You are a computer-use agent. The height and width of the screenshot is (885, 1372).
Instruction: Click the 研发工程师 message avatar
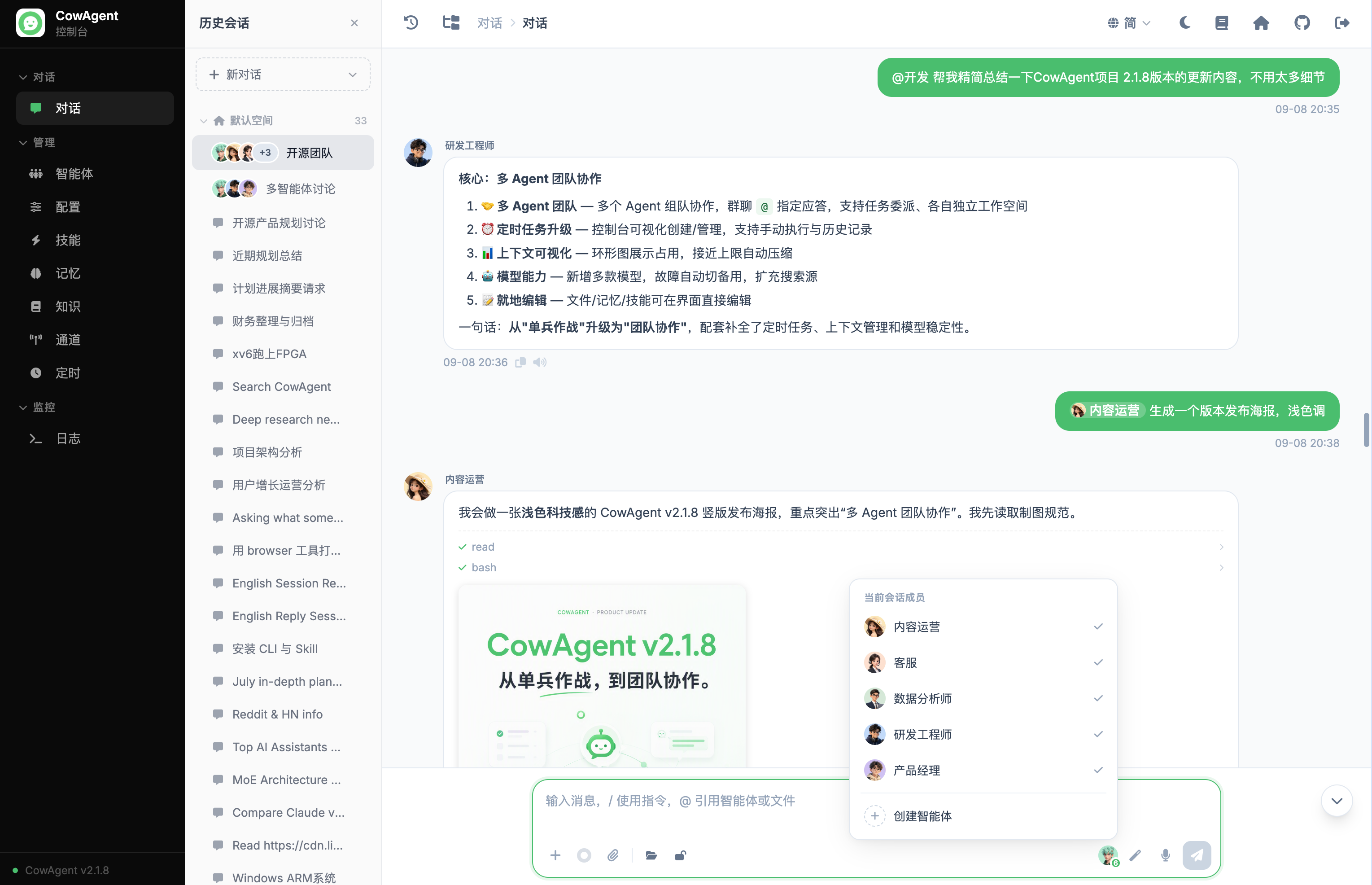click(x=418, y=153)
